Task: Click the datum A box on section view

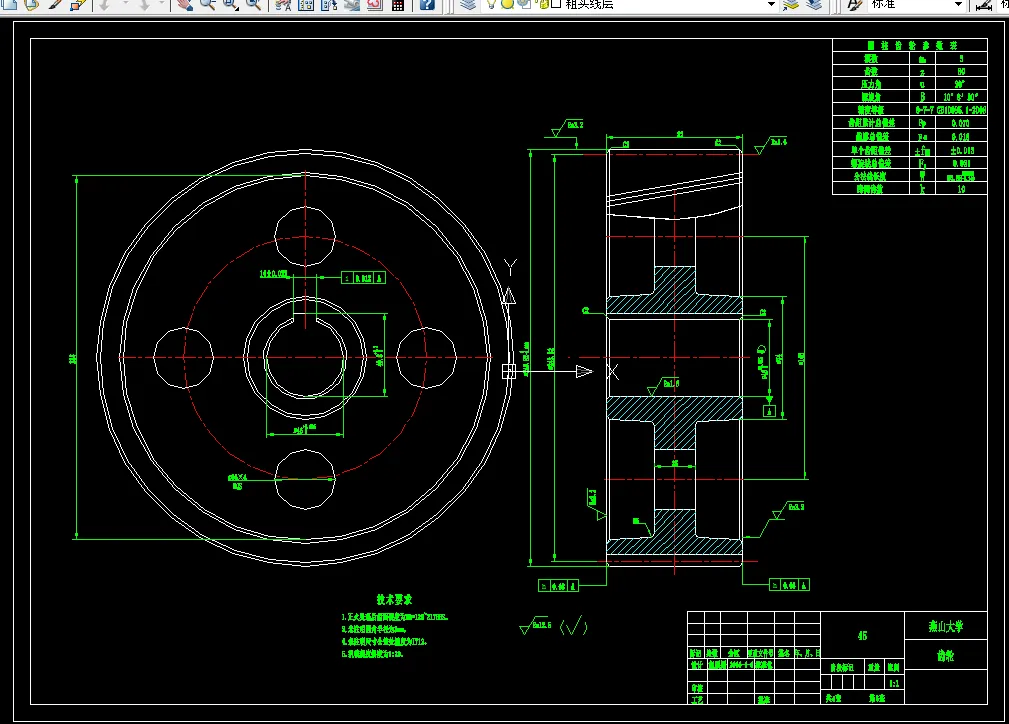Action: point(769,411)
